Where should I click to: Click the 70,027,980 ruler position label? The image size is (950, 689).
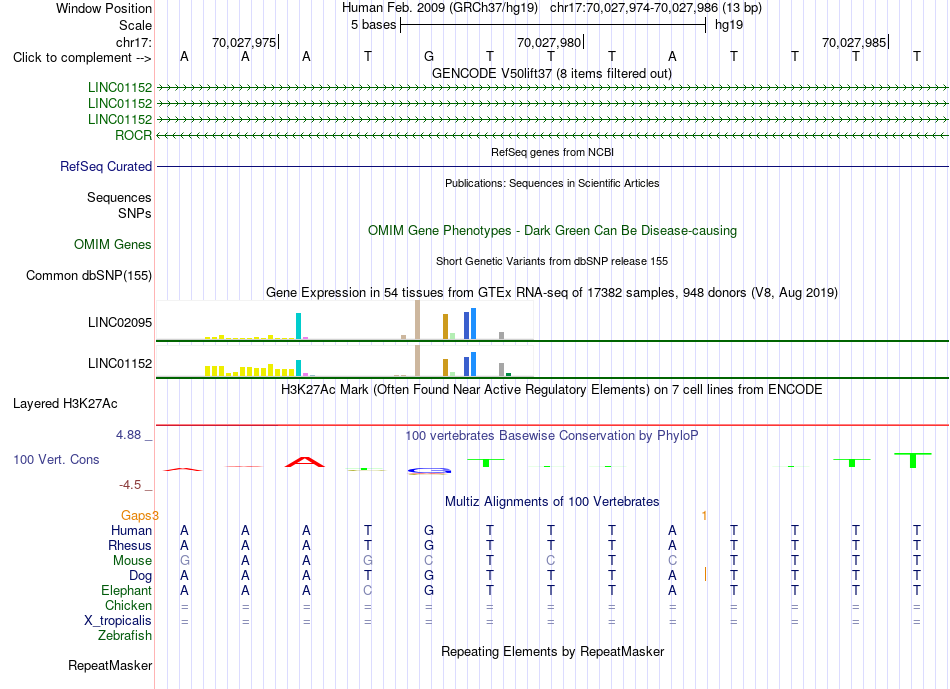point(549,42)
